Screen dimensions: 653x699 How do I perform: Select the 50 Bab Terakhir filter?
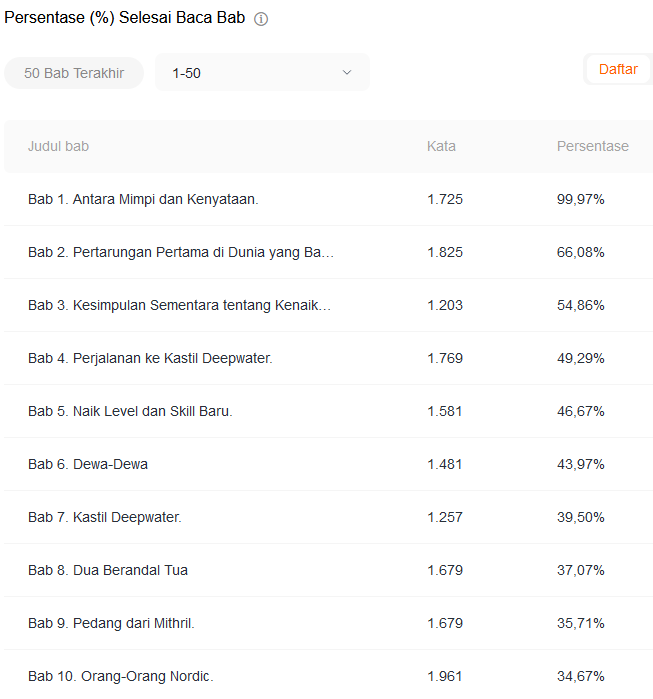(x=74, y=73)
